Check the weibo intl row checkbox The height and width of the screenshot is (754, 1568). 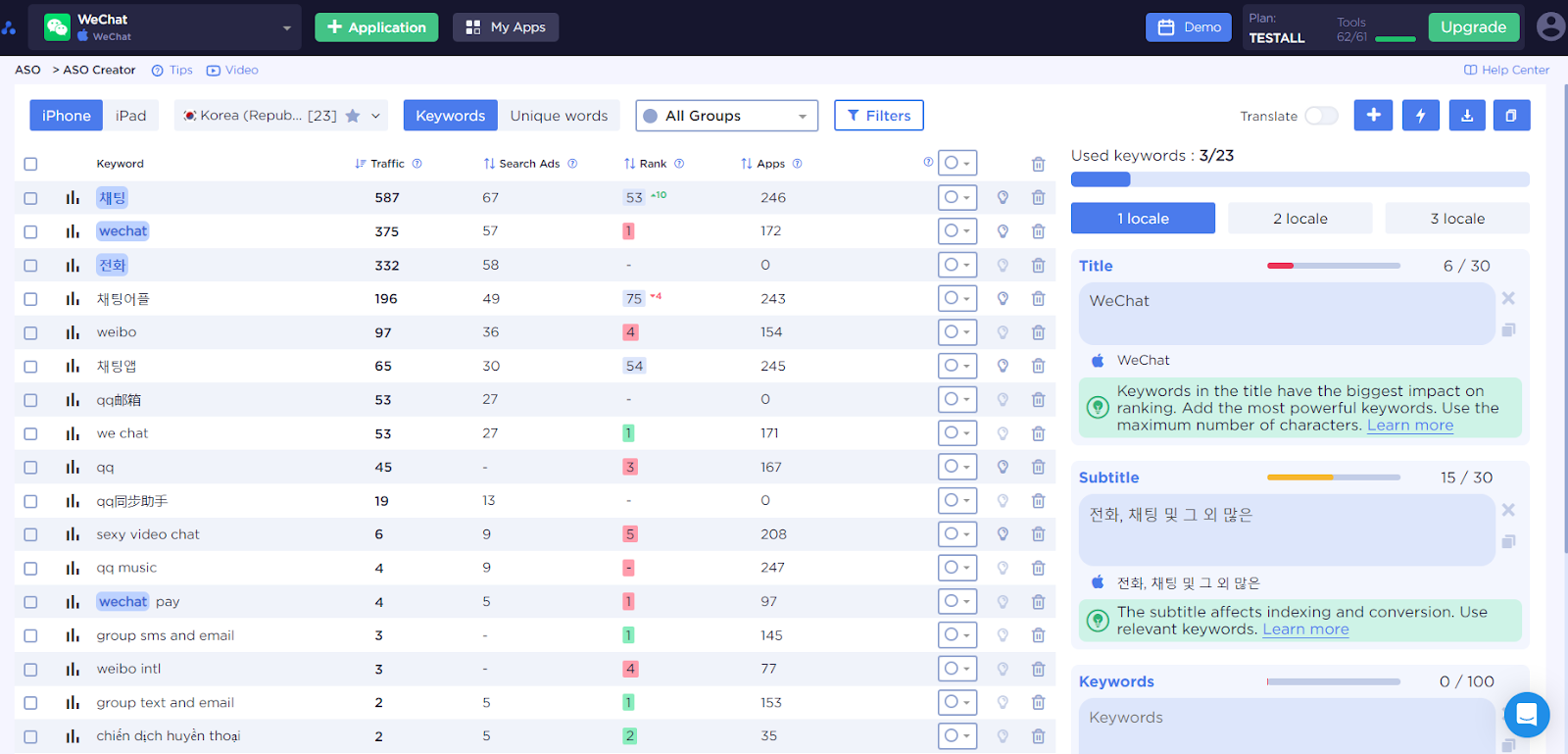(30, 669)
